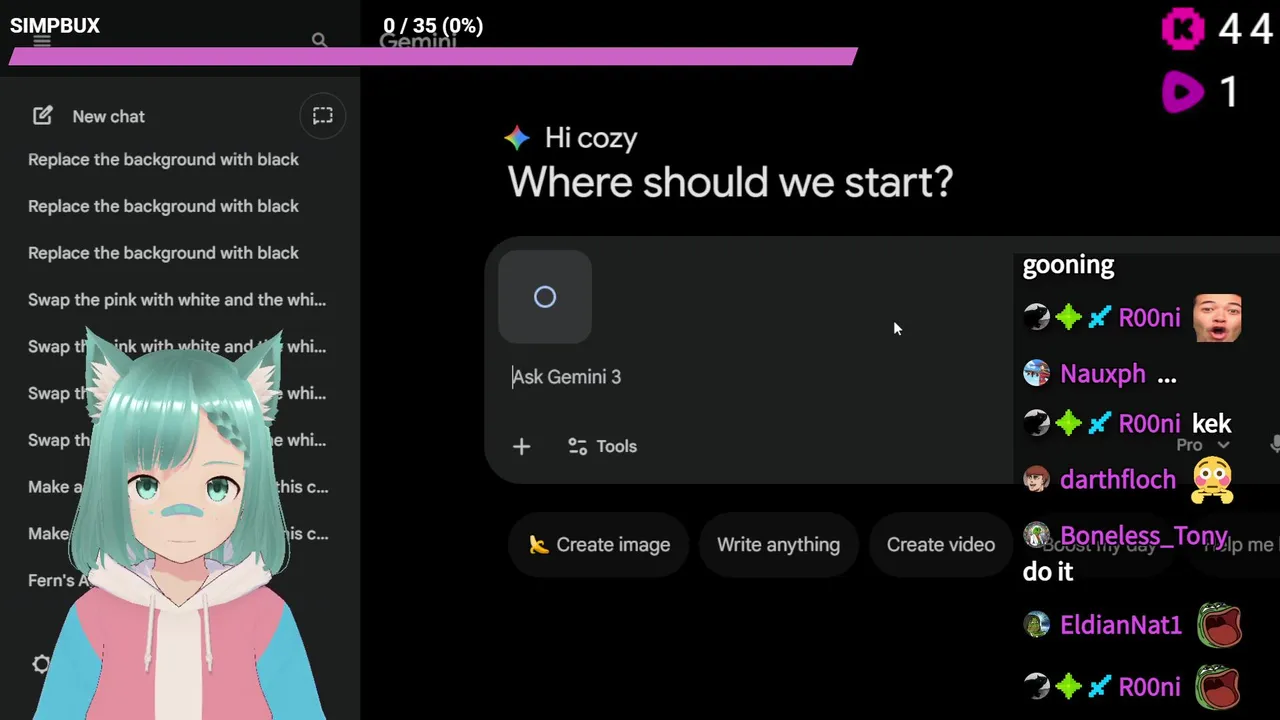Click the plus icon to add files
The width and height of the screenshot is (1280, 720).
click(522, 447)
